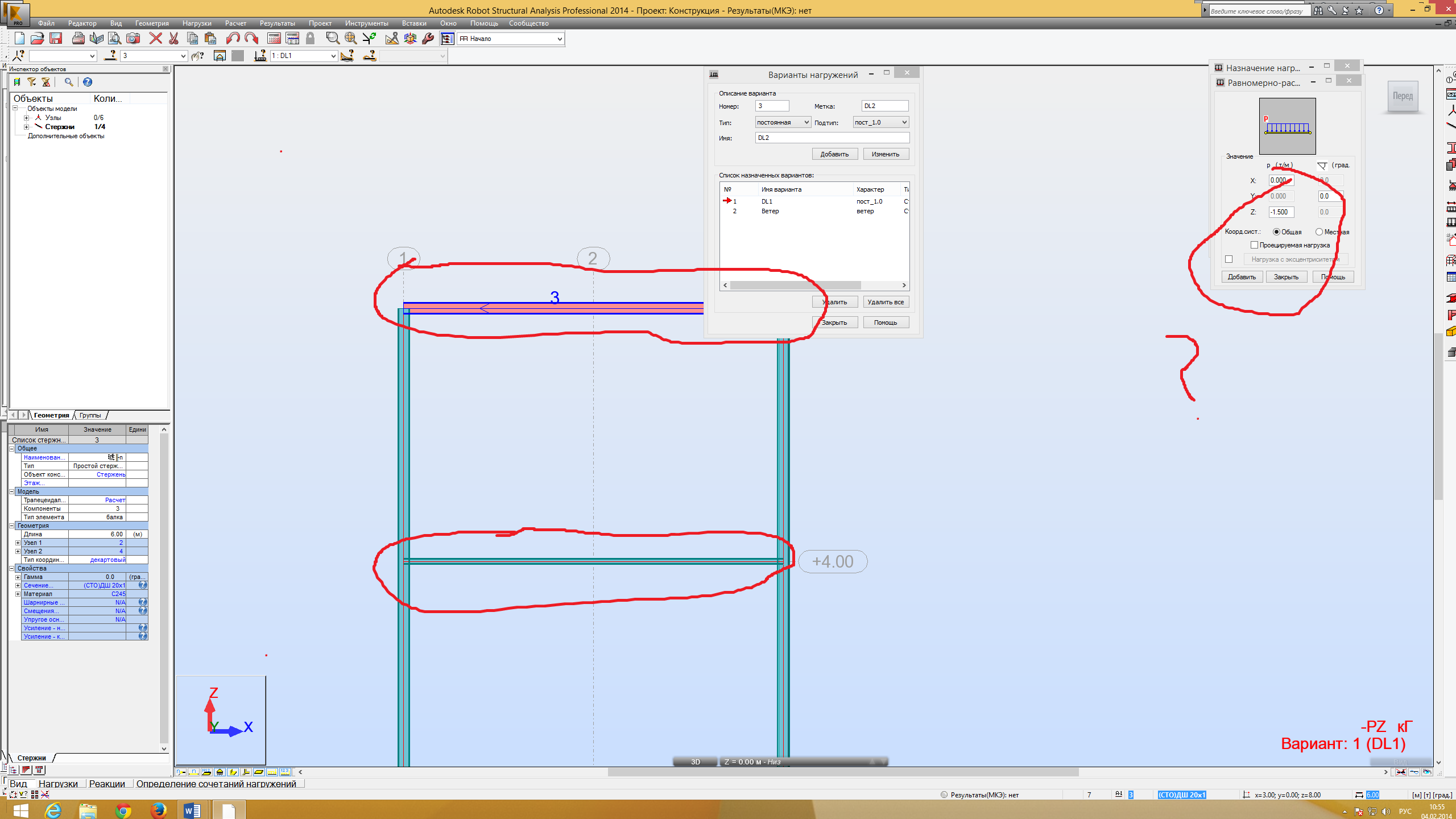Select the Местная coordinate system radio
Image resolution: width=1456 pixels, height=819 pixels.
pyautogui.click(x=1319, y=231)
